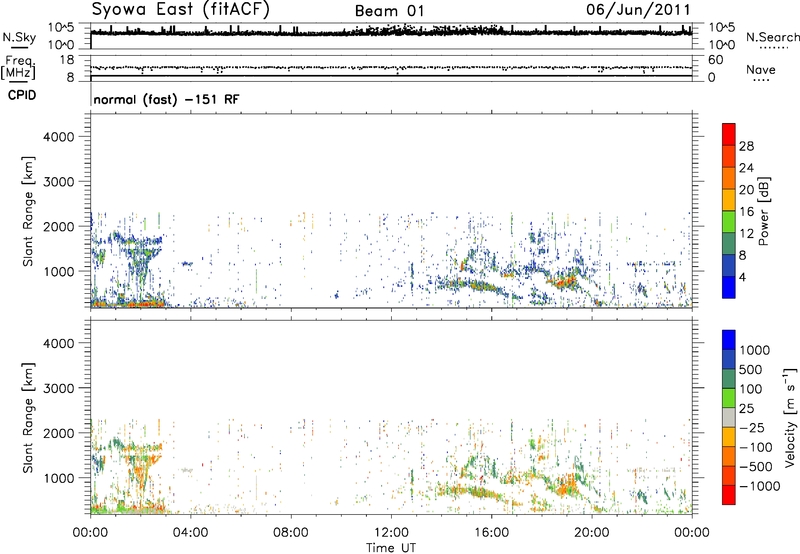Click the '18' tick on the frequency axis
800x554 pixels.
(x=66, y=60)
